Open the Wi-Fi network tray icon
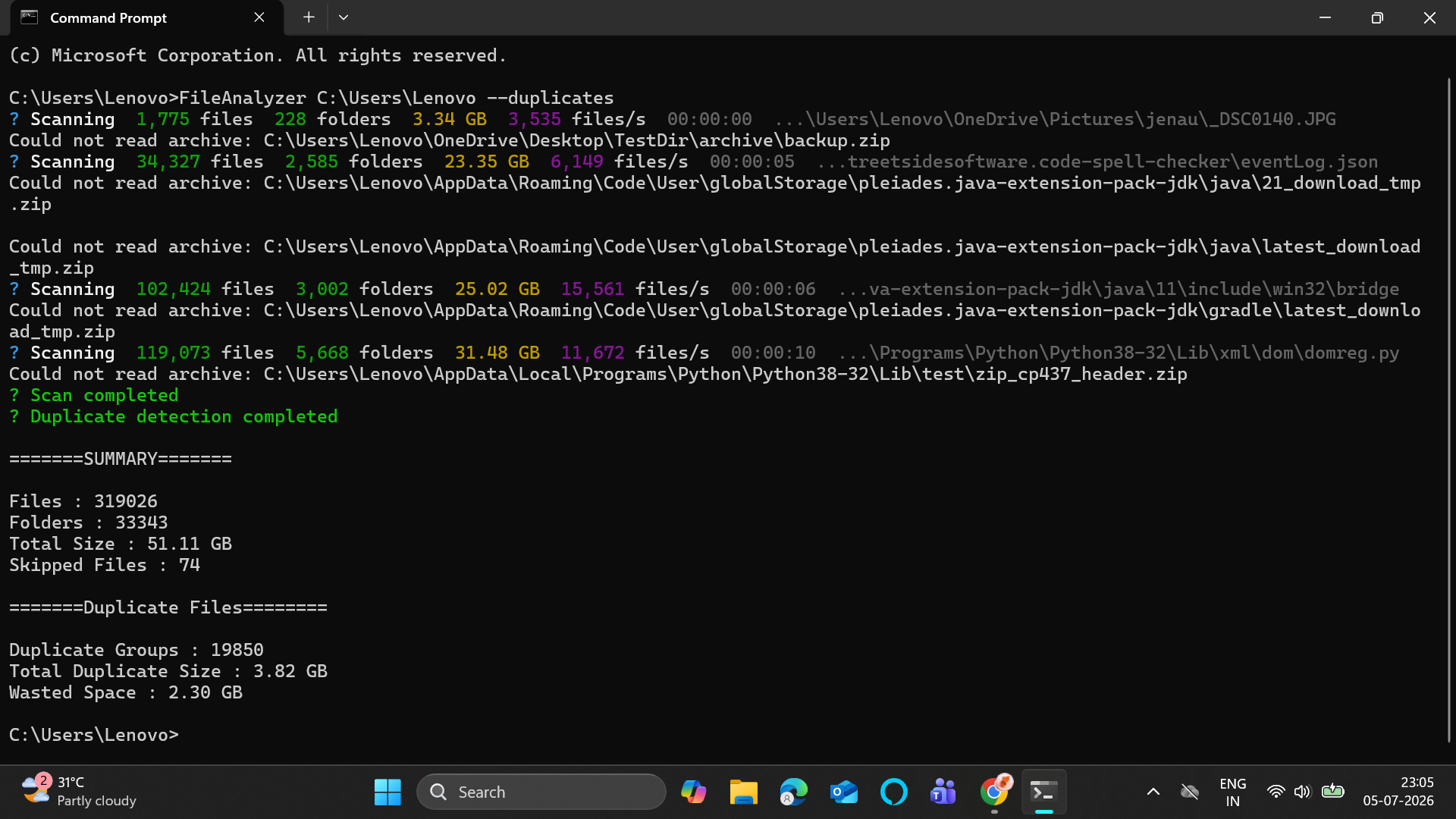 [x=1276, y=792]
